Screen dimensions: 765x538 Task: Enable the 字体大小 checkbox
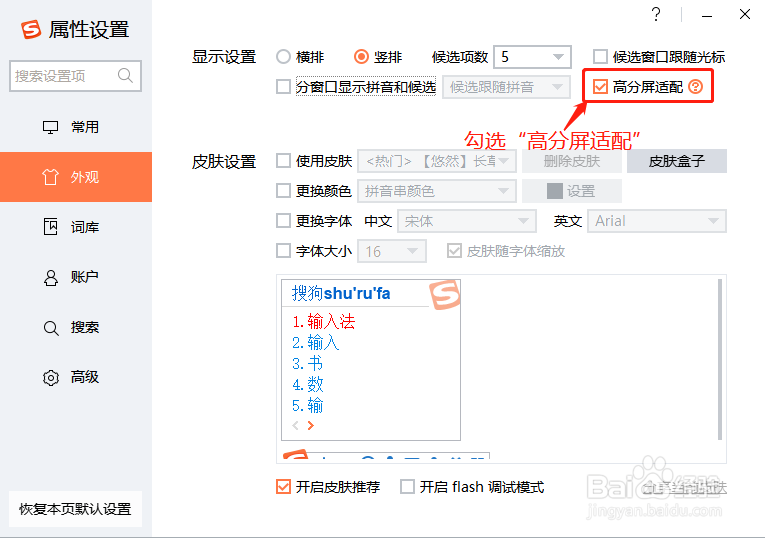tap(283, 251)
